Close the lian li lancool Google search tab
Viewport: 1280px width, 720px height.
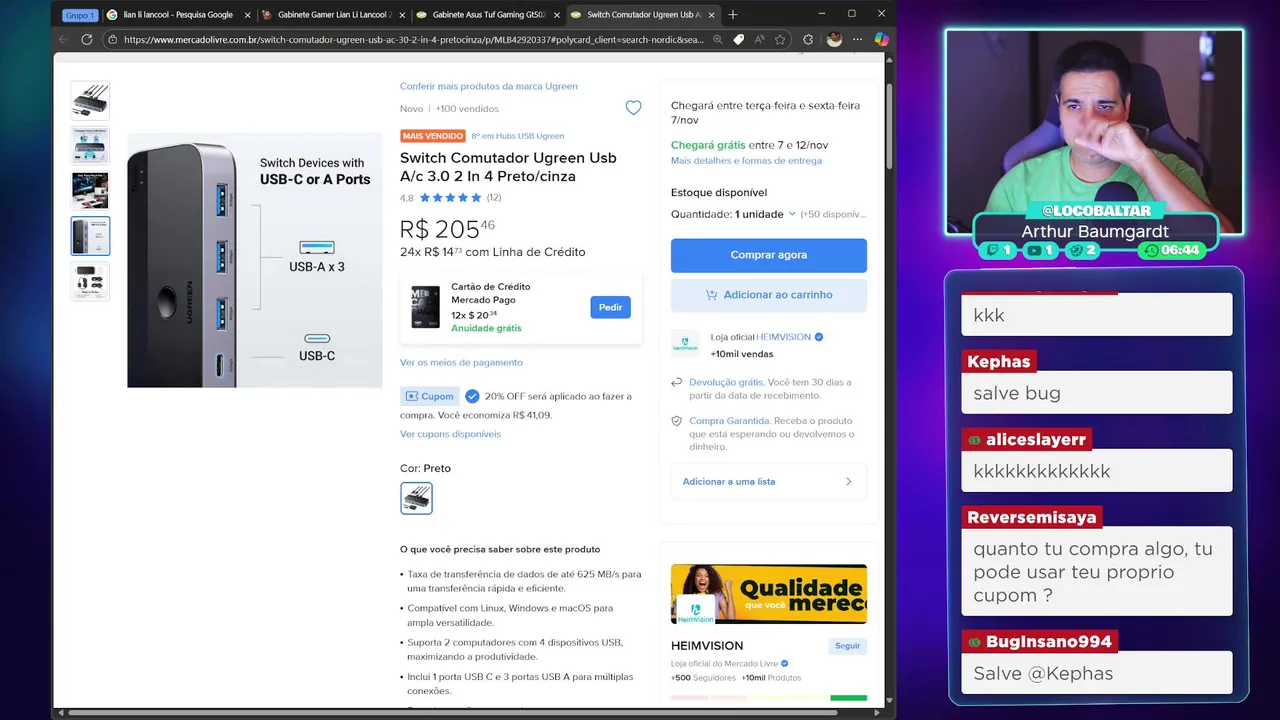247,15
